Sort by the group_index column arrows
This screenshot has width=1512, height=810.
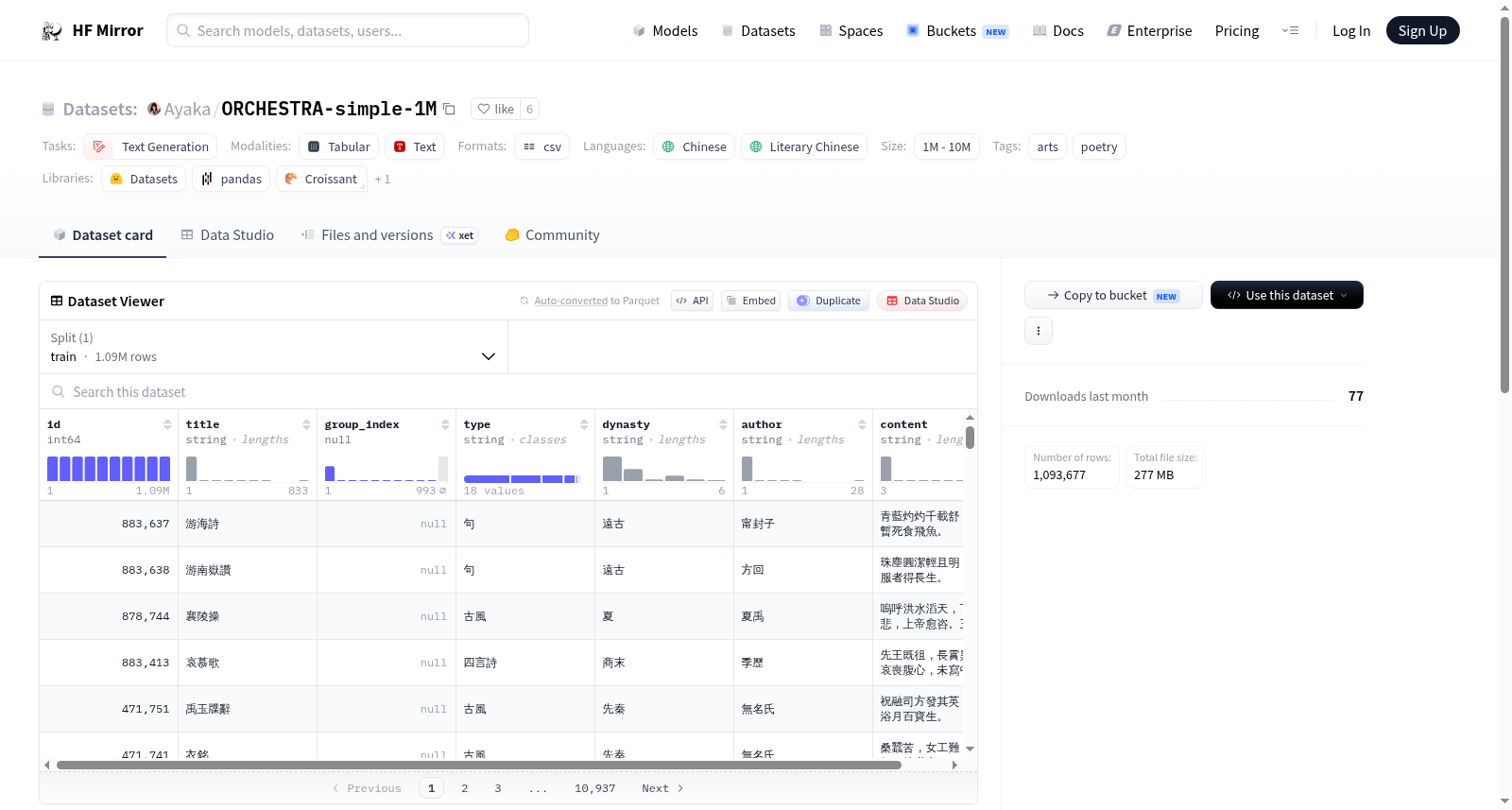[445, 425]
